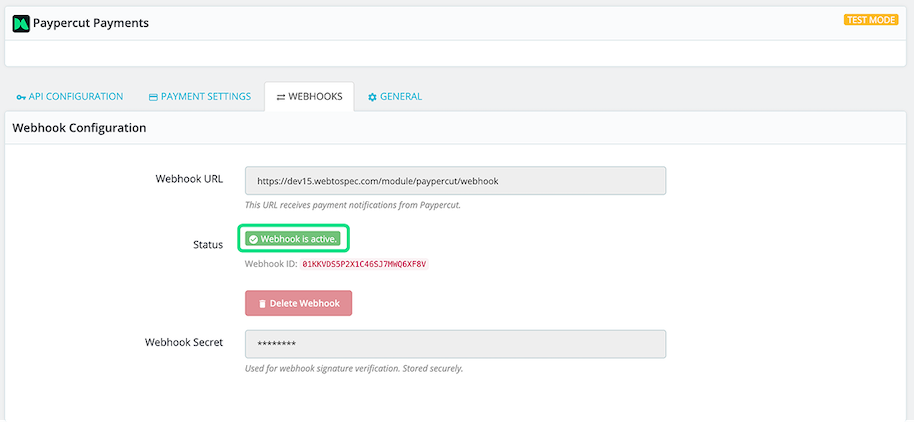Click the Paypercut Payments title

pyautogui.click(x=90, y=23)
